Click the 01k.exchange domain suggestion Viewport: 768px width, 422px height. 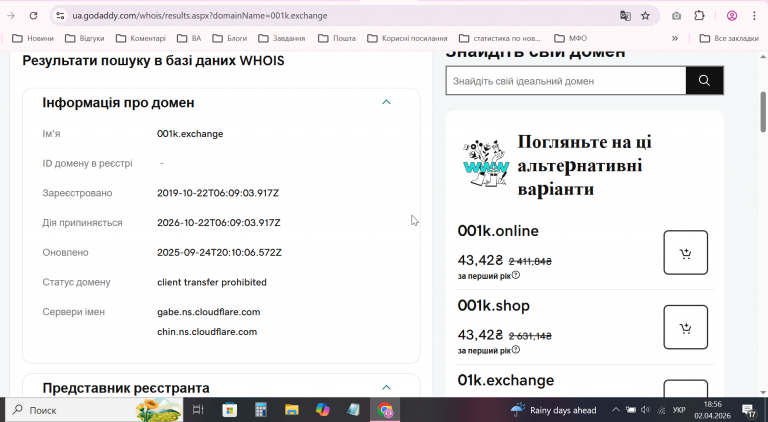point(506,380)
